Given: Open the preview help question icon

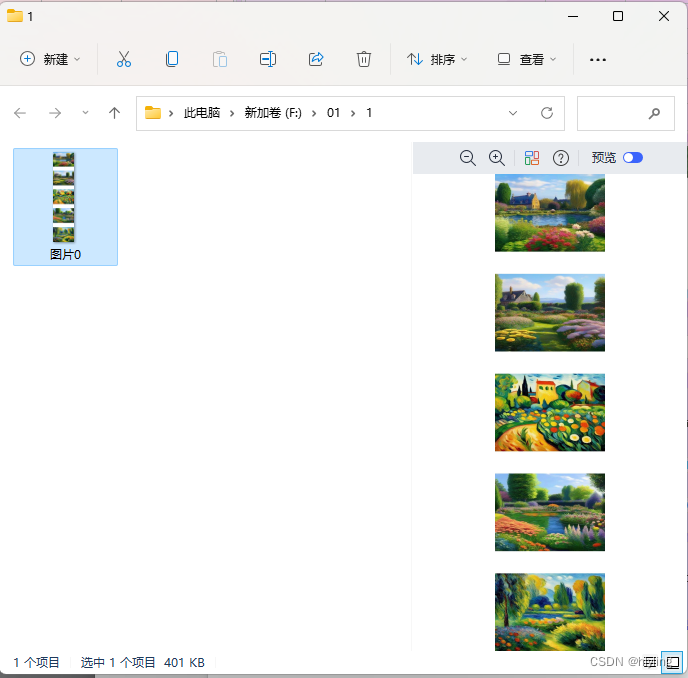Looking at the screenshot, I should [561, 158].
